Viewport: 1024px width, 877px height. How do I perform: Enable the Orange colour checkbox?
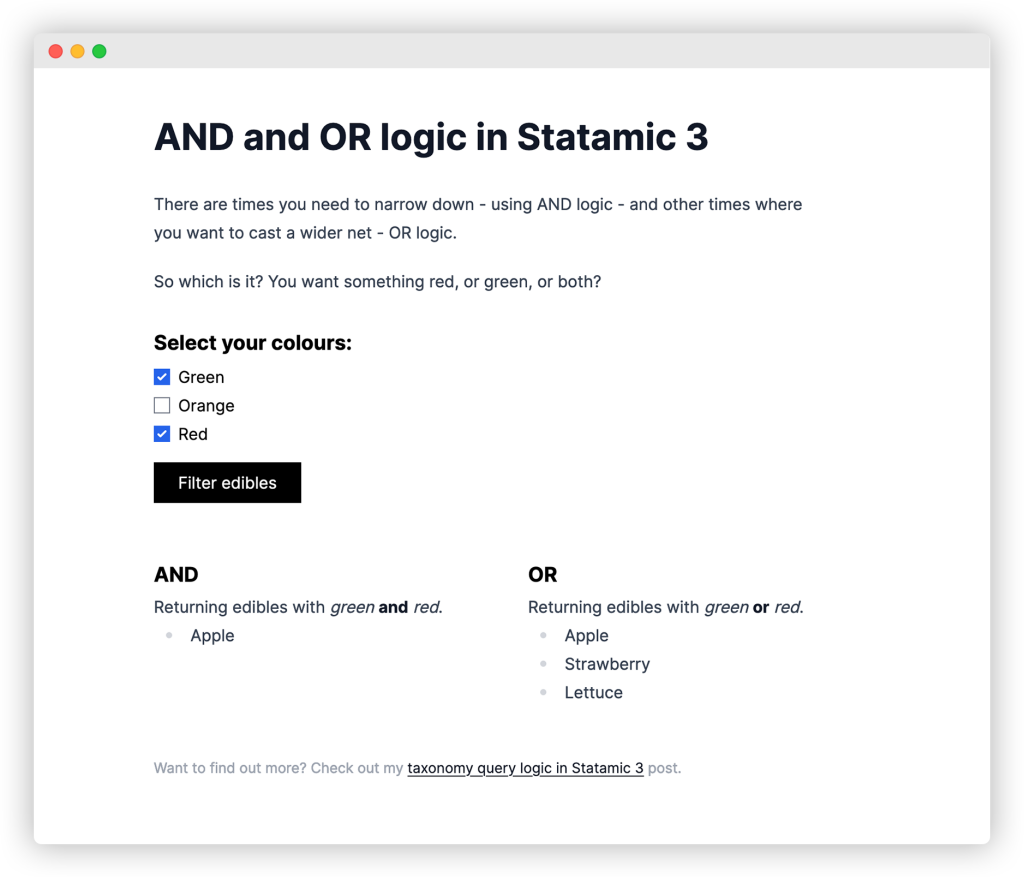162,406
